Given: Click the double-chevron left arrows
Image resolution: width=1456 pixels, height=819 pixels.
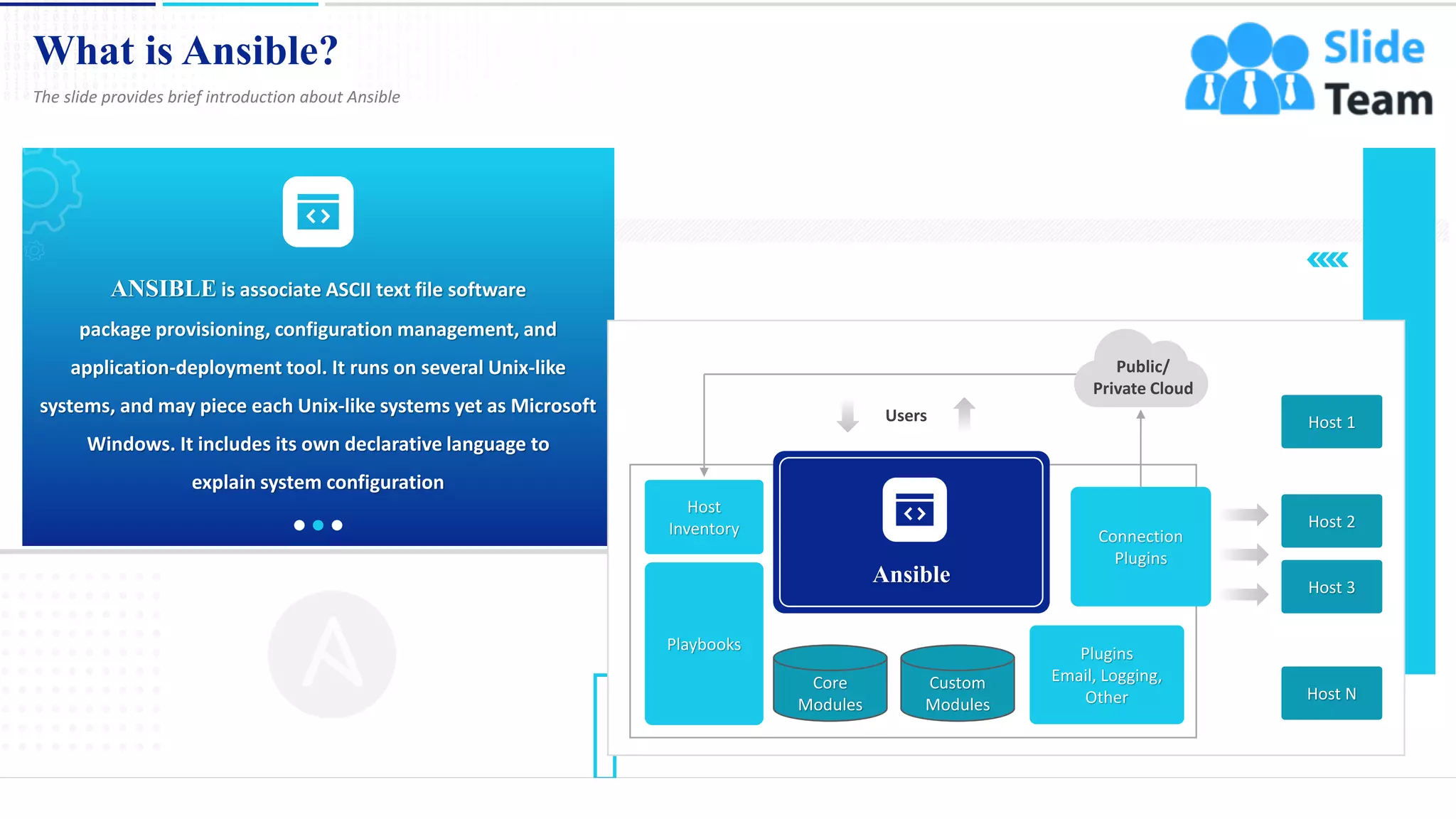Looking at the screenshot, I should pos(1327,260).
